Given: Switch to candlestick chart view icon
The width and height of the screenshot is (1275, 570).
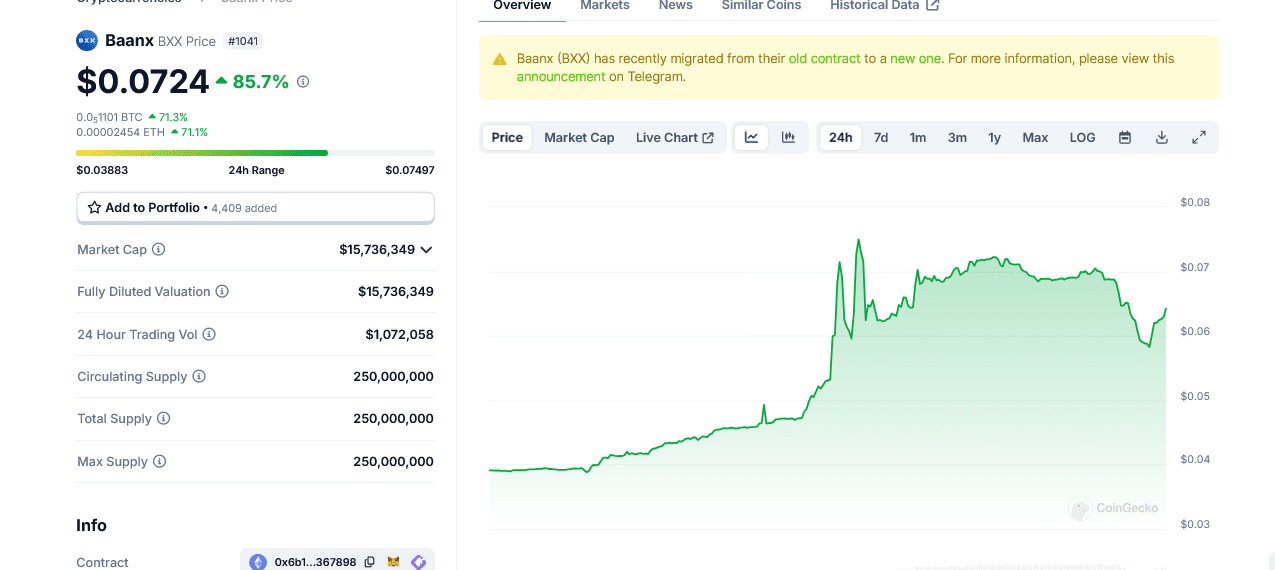Looking at the screenshot, I should tap(788, 137).
